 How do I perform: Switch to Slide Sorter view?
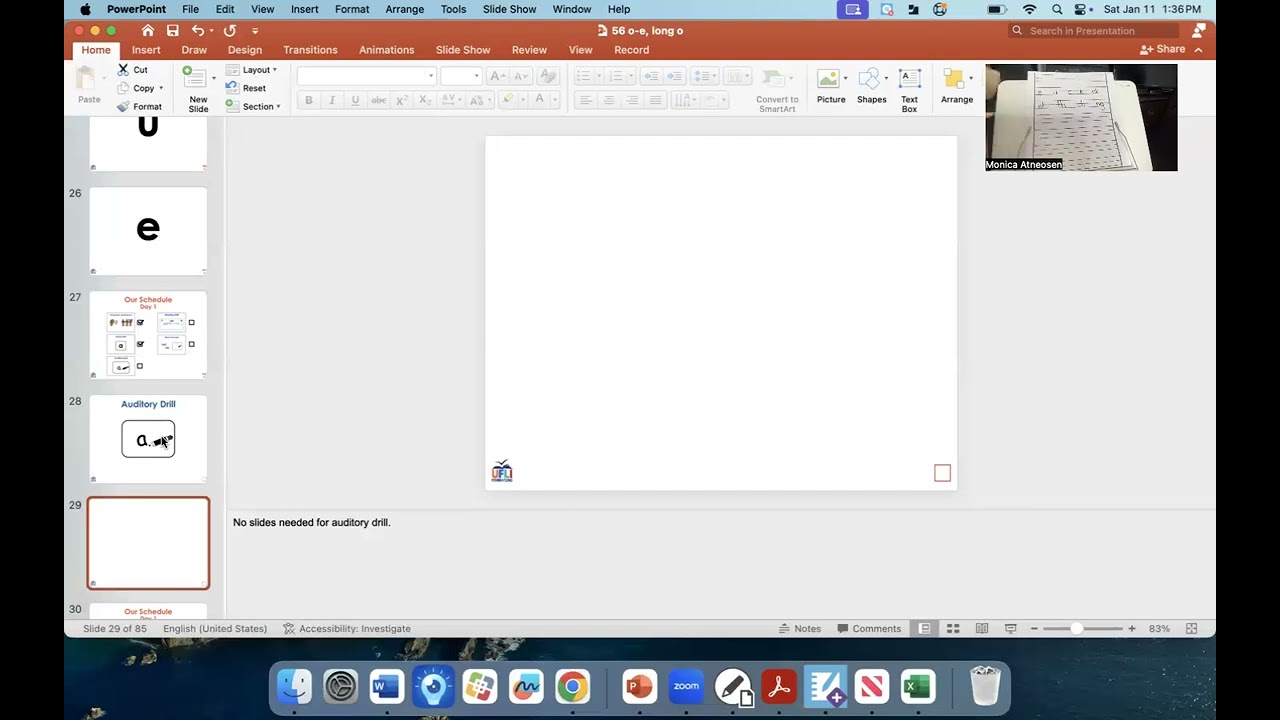pyautogui.click(x=953, y=629)
